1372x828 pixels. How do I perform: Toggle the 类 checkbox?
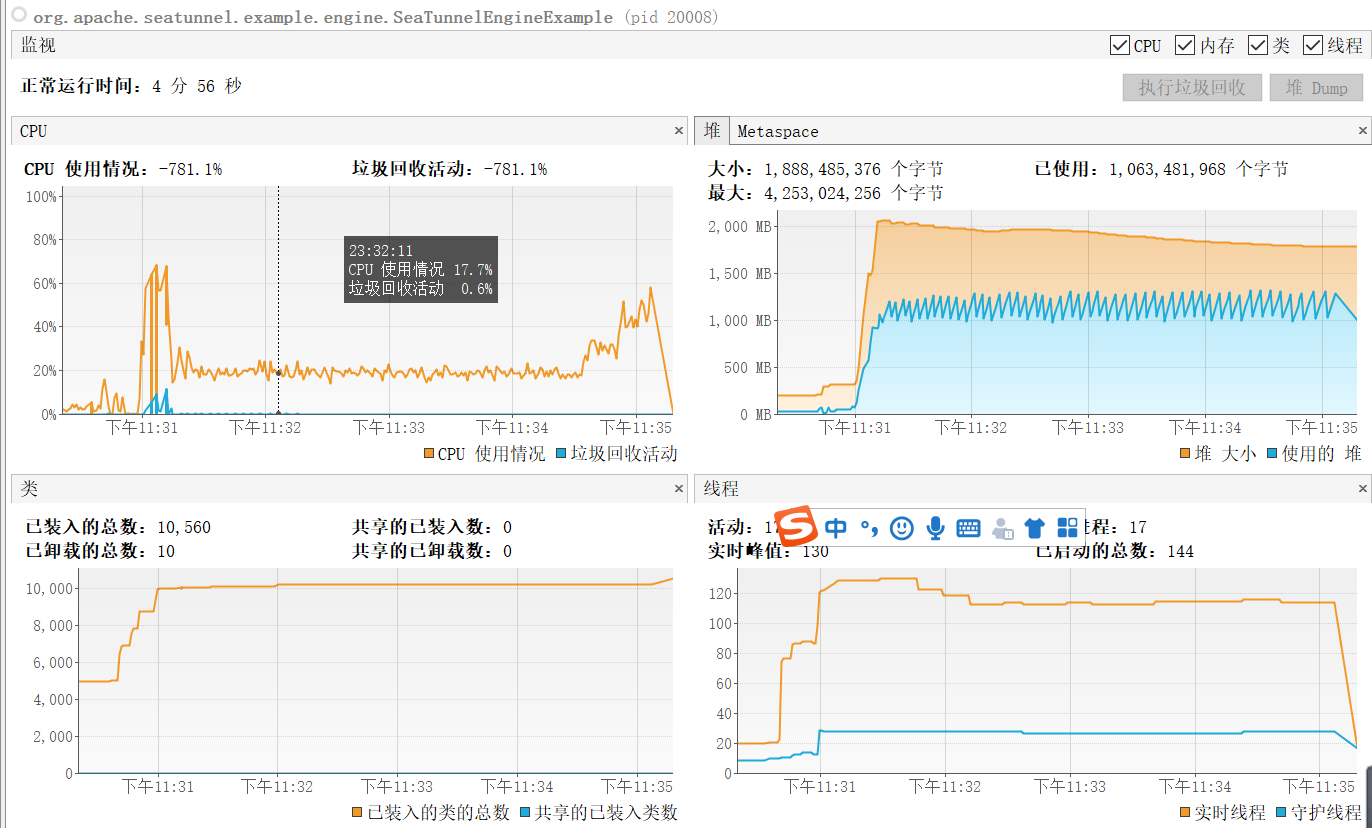pos(1258,45)
